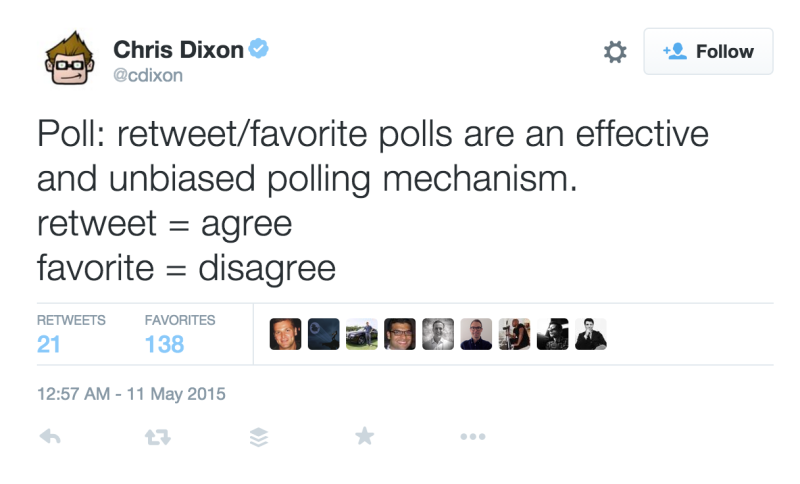
Task: Open Chris Dixon's cartoon avatar
Action: tap(69, 58)
